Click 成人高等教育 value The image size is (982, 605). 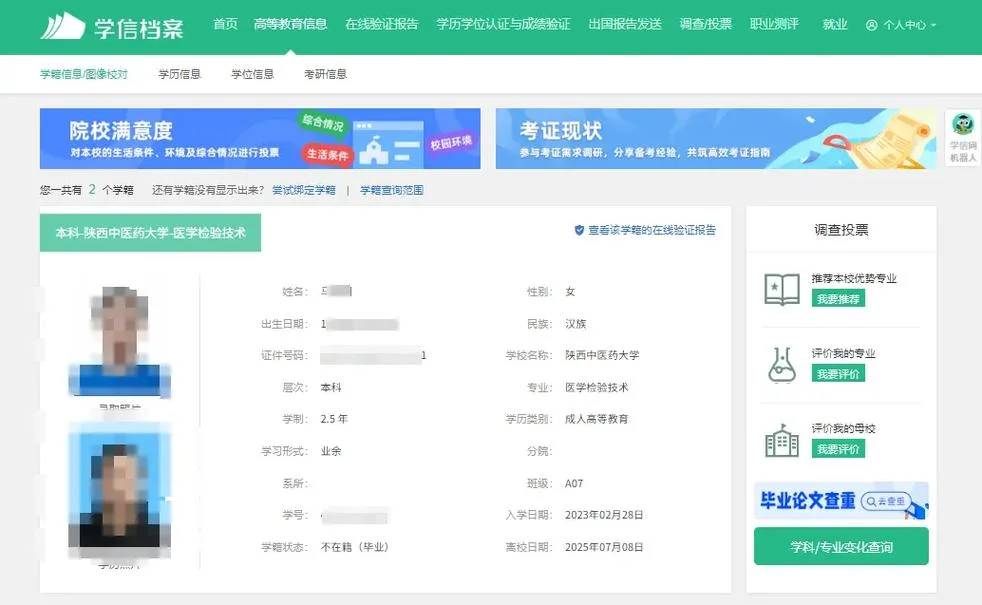596,419
